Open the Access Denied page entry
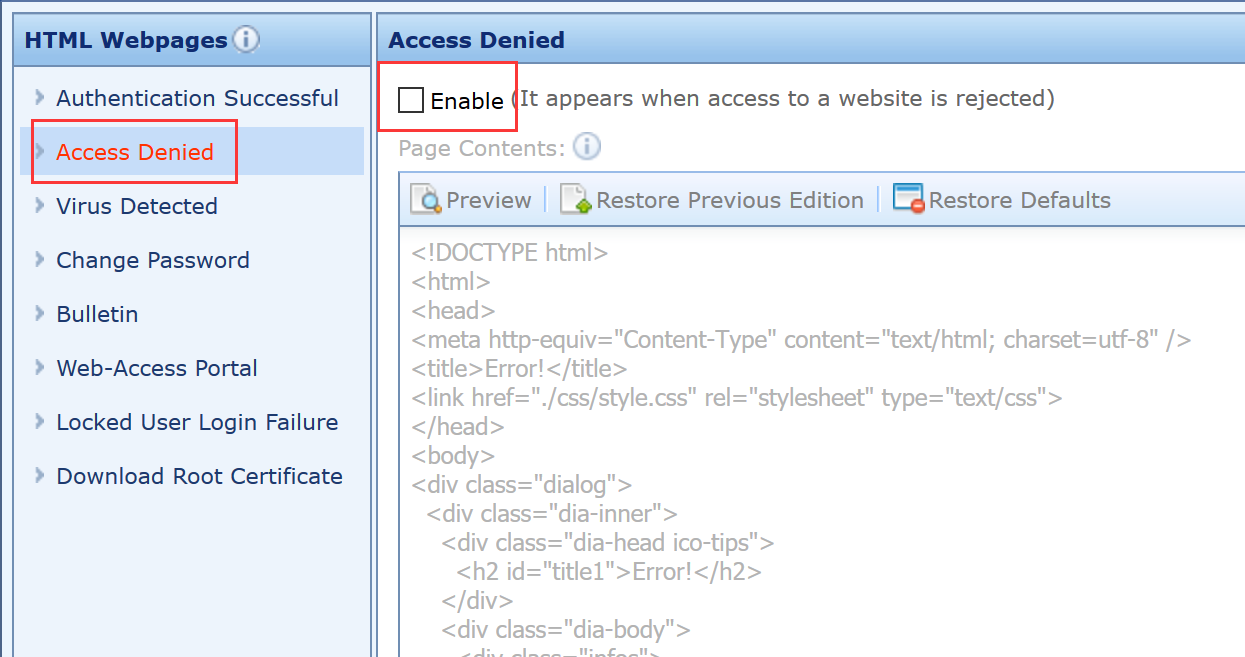 click(x=135, y=152)
